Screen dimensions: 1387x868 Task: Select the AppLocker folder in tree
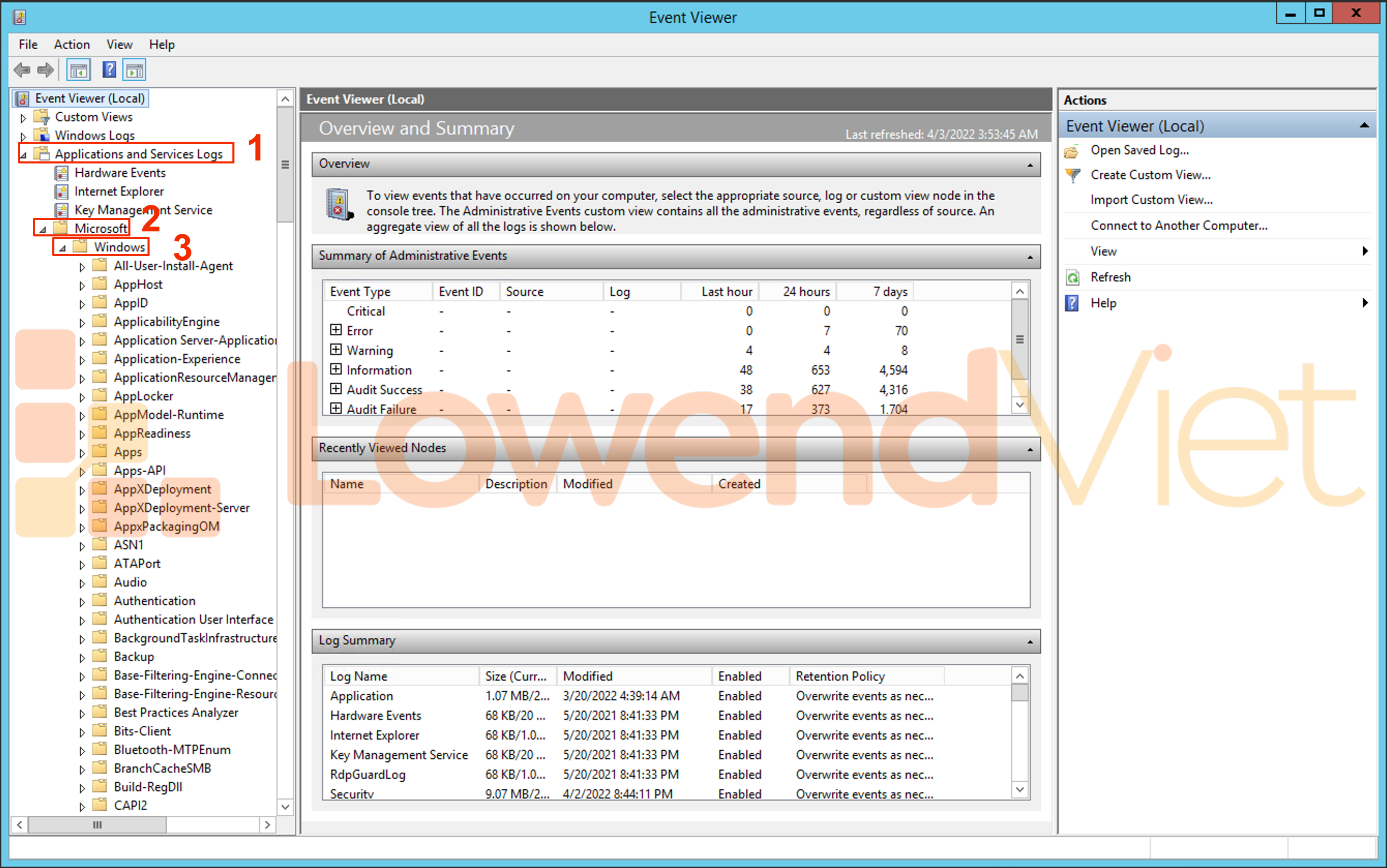pos(143,396)
